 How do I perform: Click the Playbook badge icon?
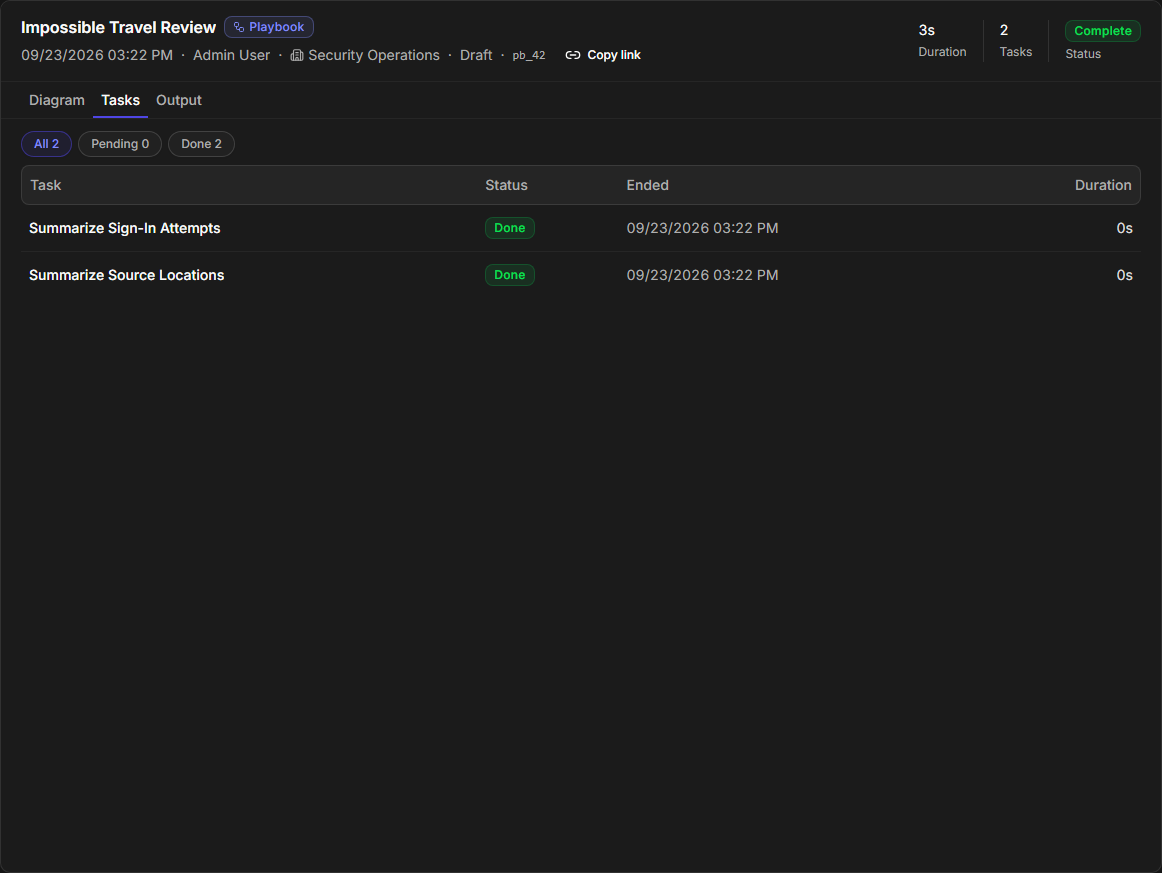239,27
